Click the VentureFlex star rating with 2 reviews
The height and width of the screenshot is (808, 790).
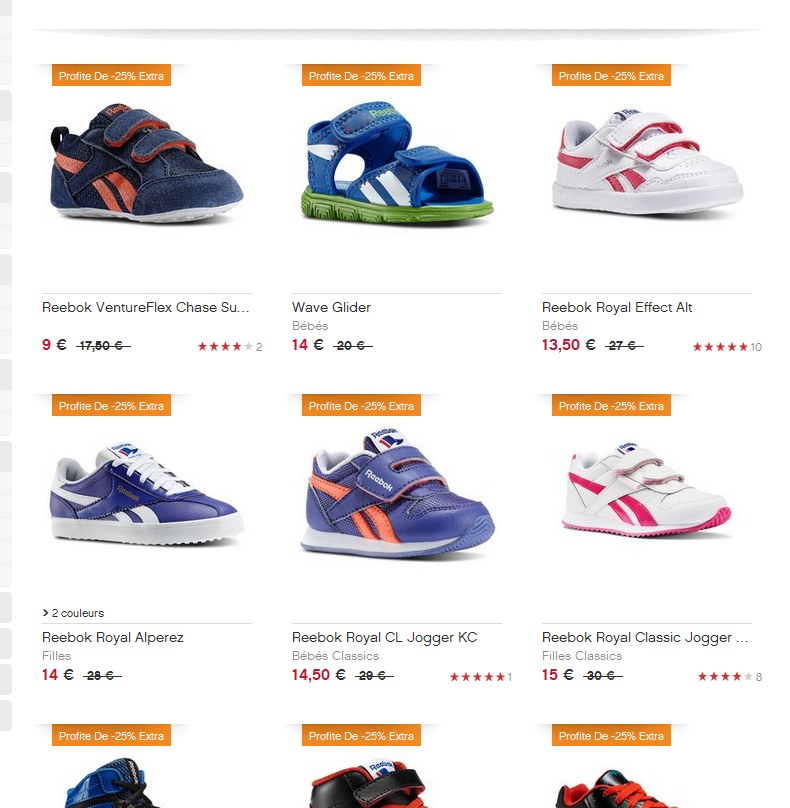click(230, 347)
